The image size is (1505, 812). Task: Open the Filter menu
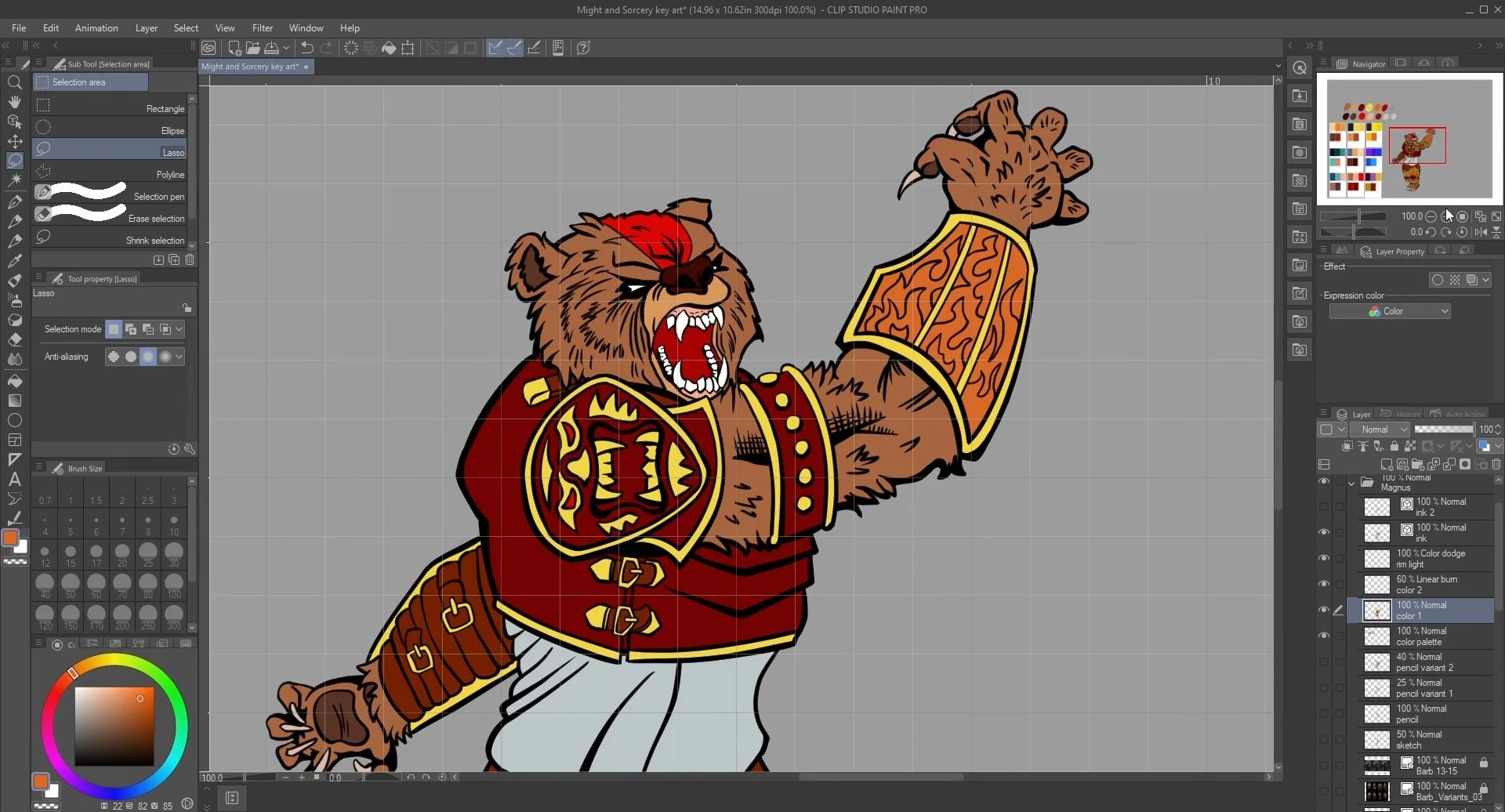263,28
